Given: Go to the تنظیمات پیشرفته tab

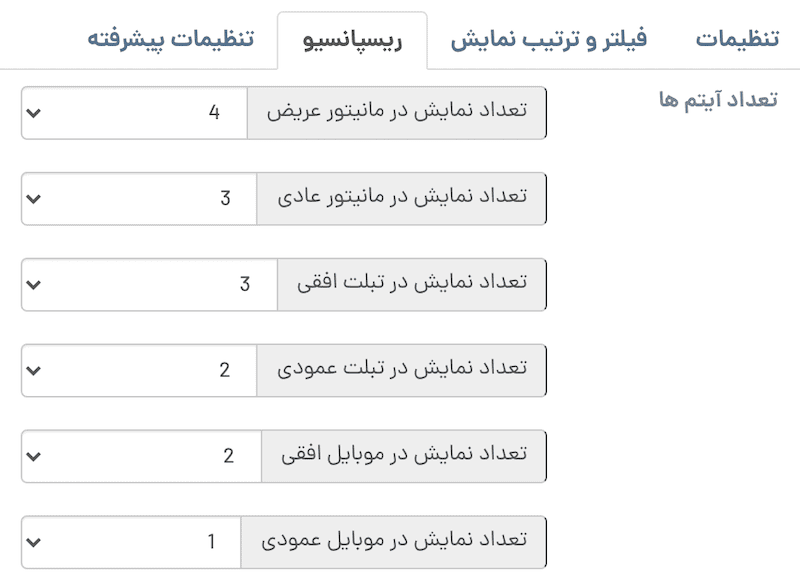Looking at the screenshot, I should coord(171,40).
